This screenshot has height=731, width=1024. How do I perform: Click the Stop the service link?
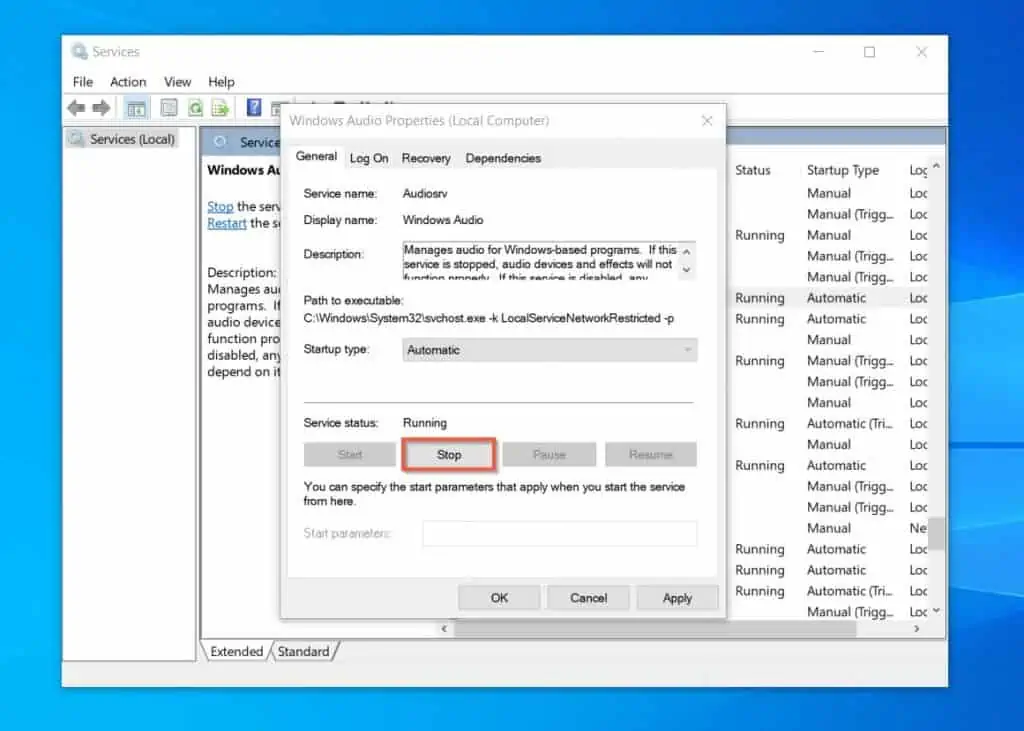tap(220, 206)
